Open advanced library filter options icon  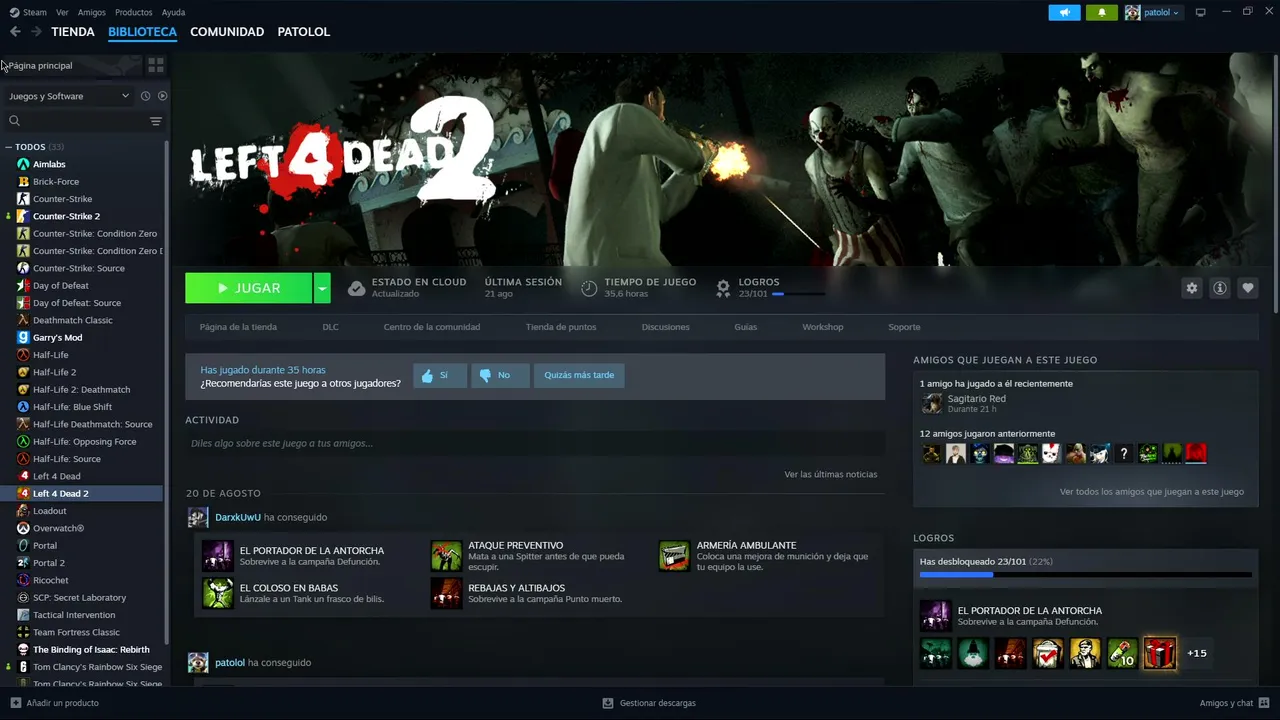point(155,121)
